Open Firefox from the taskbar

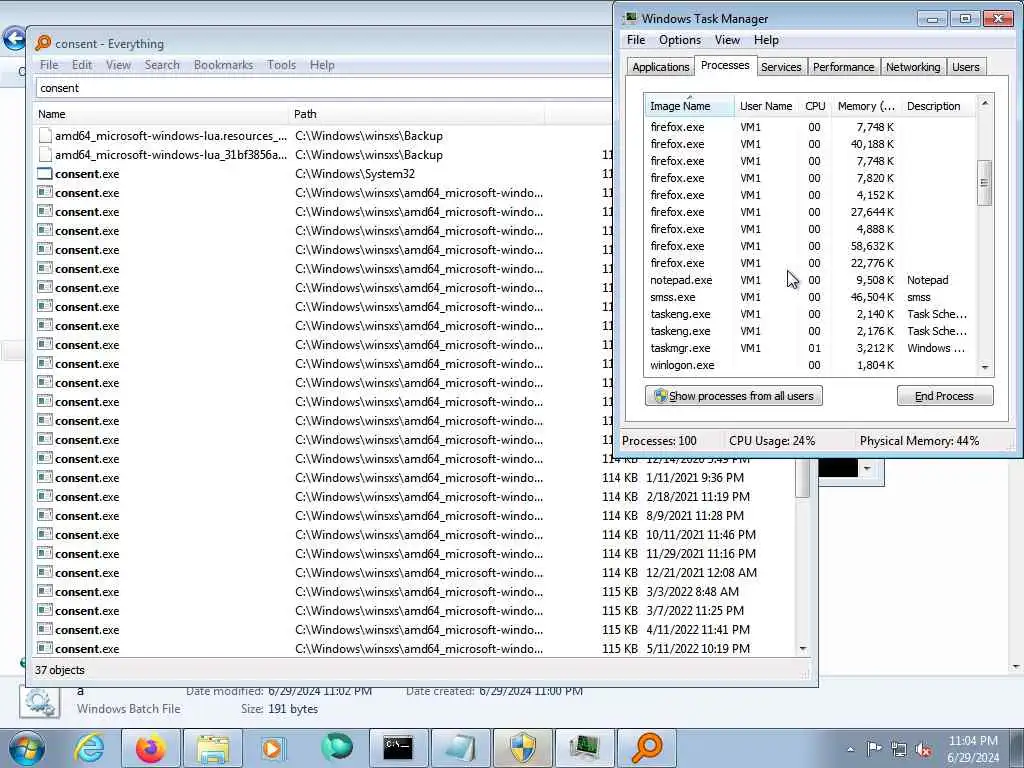(150, 748)
